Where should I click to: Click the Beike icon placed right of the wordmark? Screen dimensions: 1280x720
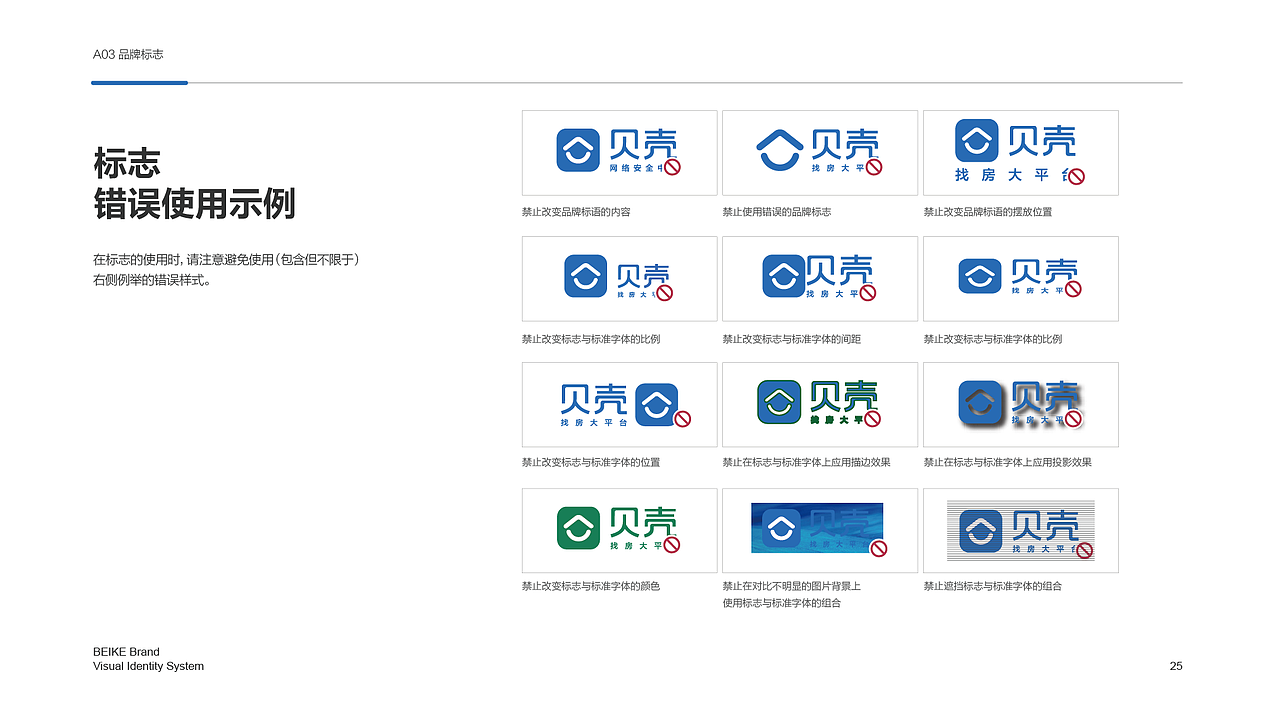tap(656, 403)
